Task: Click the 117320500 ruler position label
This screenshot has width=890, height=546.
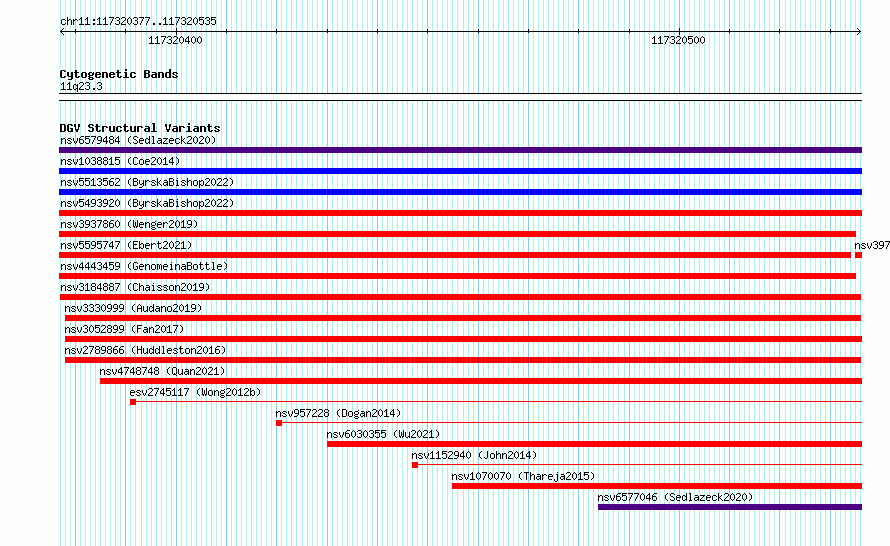Action: [678, 40]
